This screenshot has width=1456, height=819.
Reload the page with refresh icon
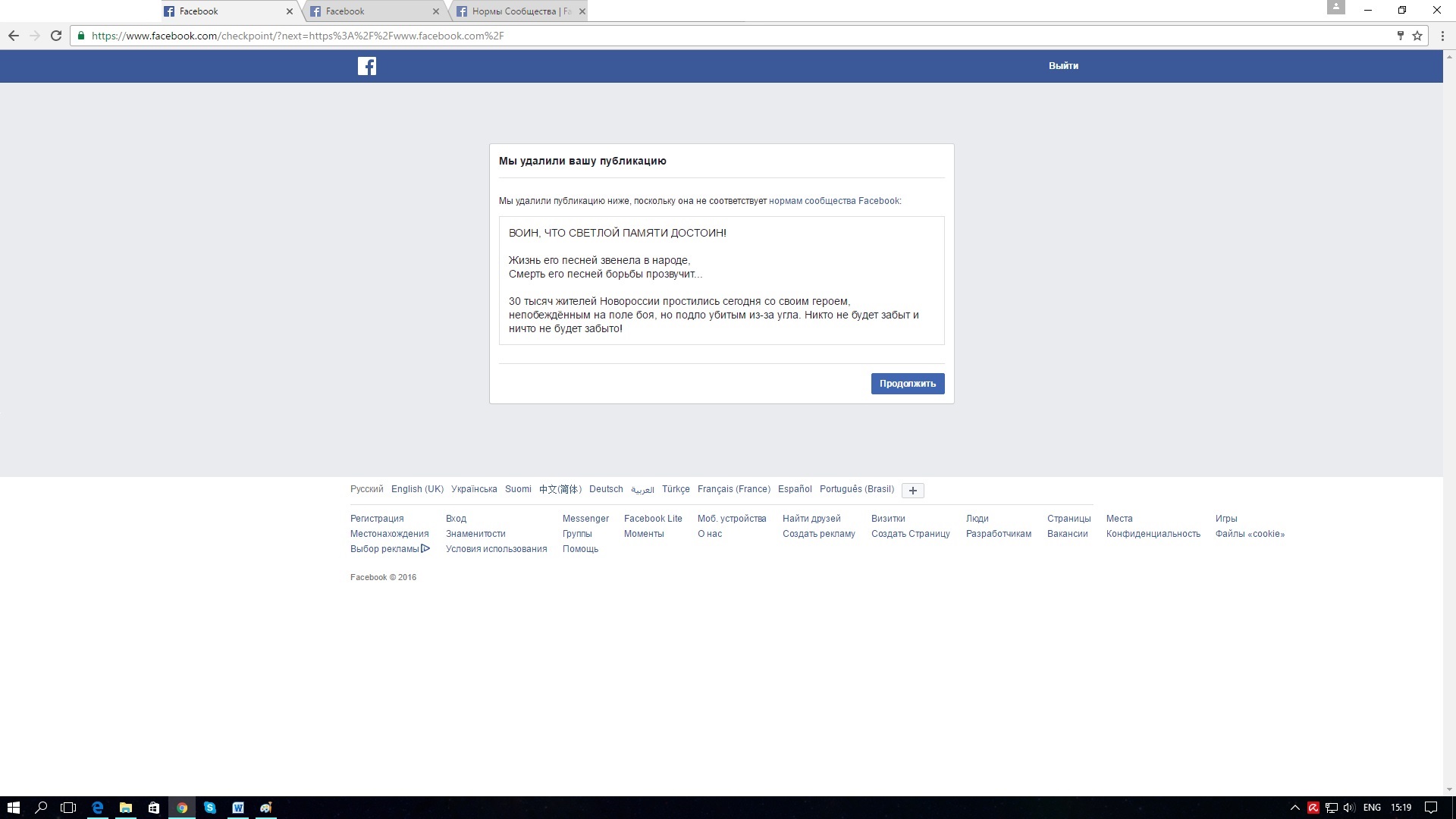[56, 36]
